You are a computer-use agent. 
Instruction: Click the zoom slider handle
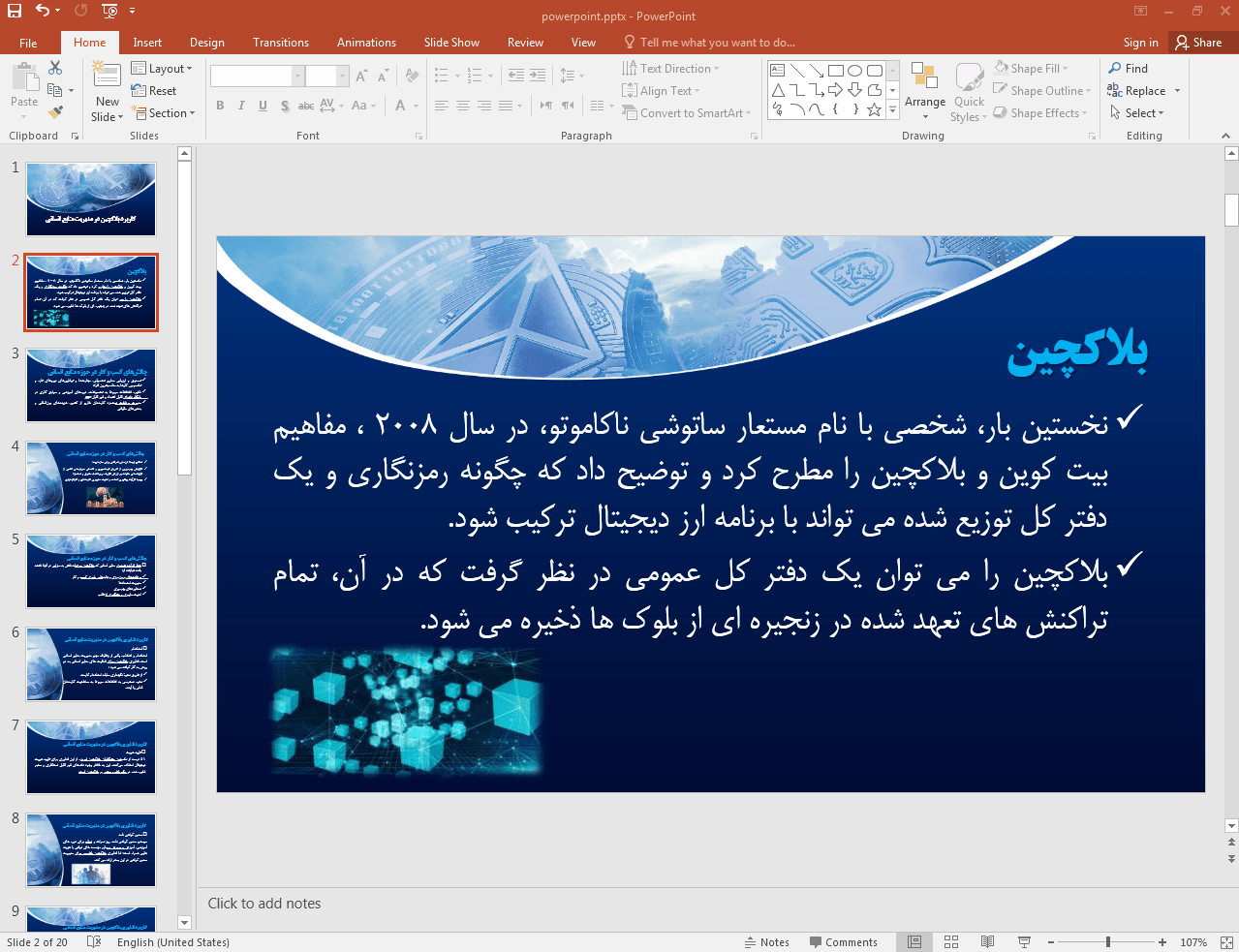click(1108, 942)
